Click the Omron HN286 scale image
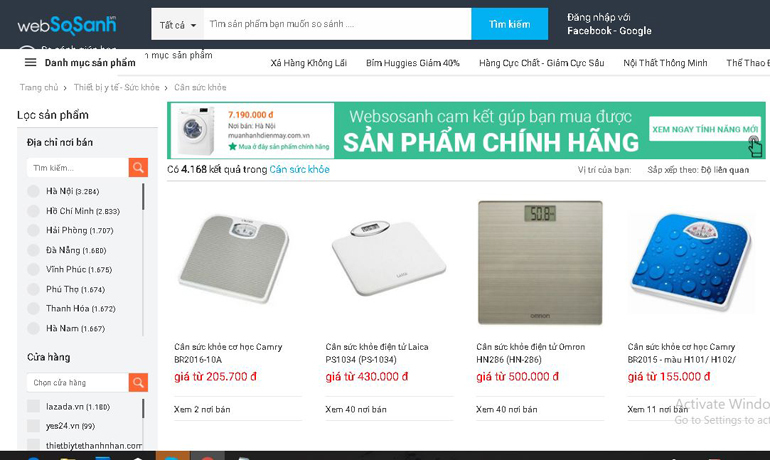 coord(540,262)
